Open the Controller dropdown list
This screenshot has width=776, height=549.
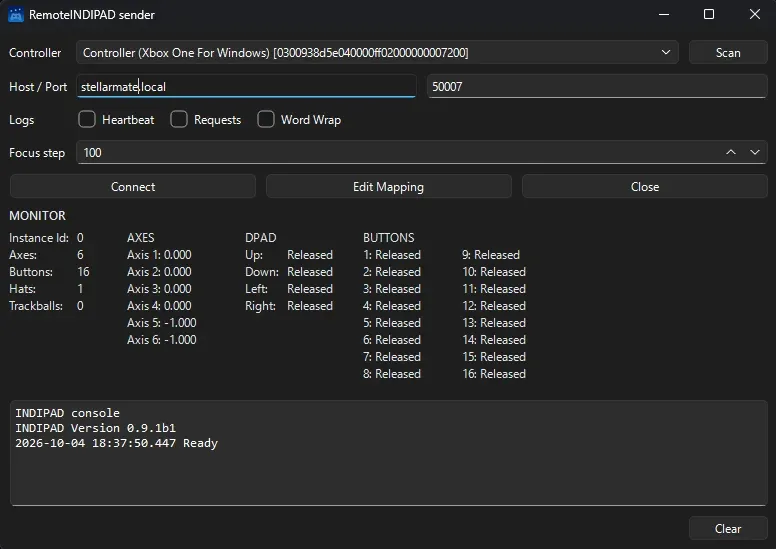pos(377,52)
